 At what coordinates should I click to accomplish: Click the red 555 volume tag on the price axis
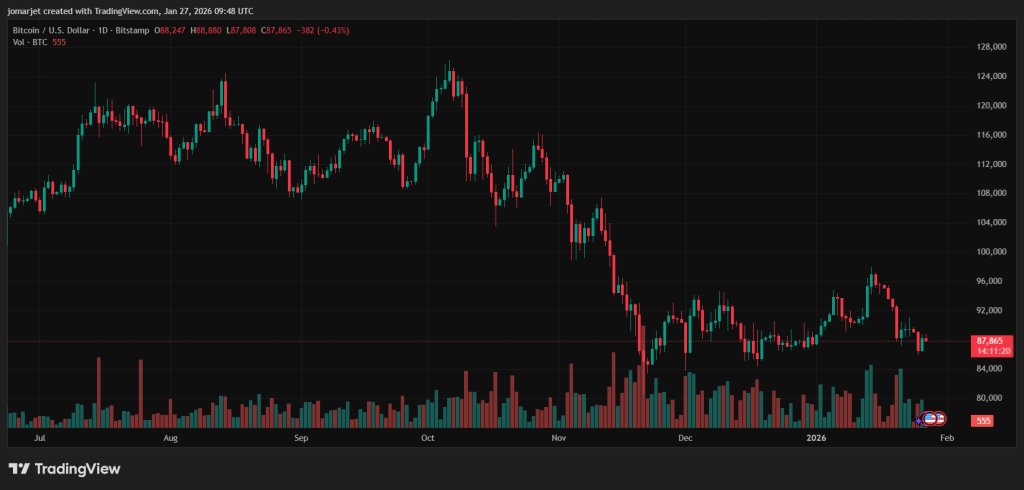click(983, 421)
